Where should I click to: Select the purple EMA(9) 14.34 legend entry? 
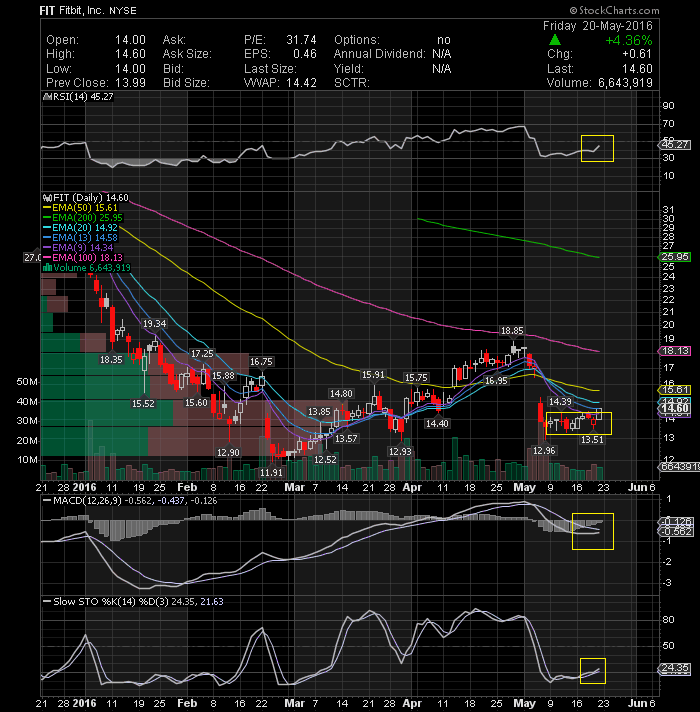pyautogui.click(x=78, y=247)
